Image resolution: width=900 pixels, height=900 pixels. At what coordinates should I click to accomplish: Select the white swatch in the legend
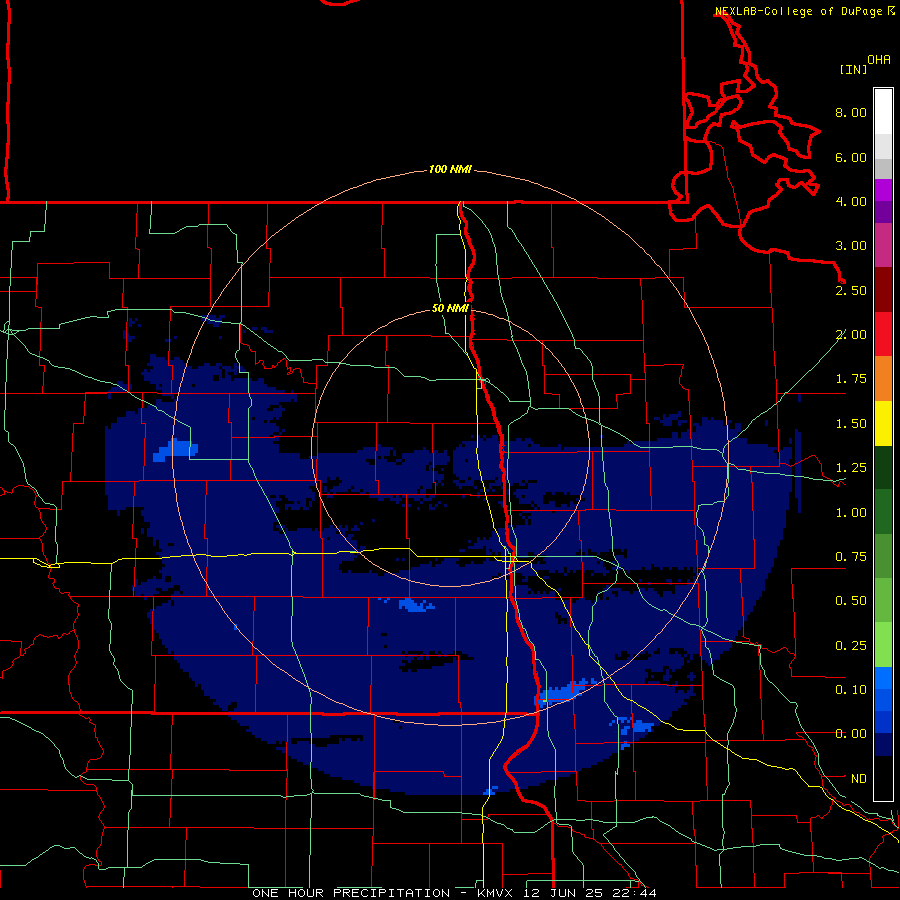[883, 112]
